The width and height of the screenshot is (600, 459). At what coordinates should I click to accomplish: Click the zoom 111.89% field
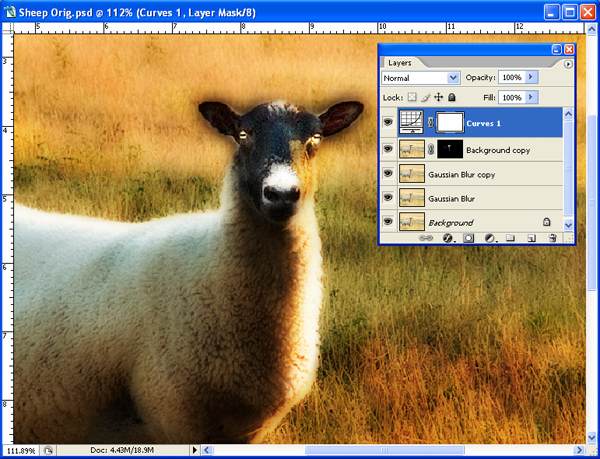(21, 451)
